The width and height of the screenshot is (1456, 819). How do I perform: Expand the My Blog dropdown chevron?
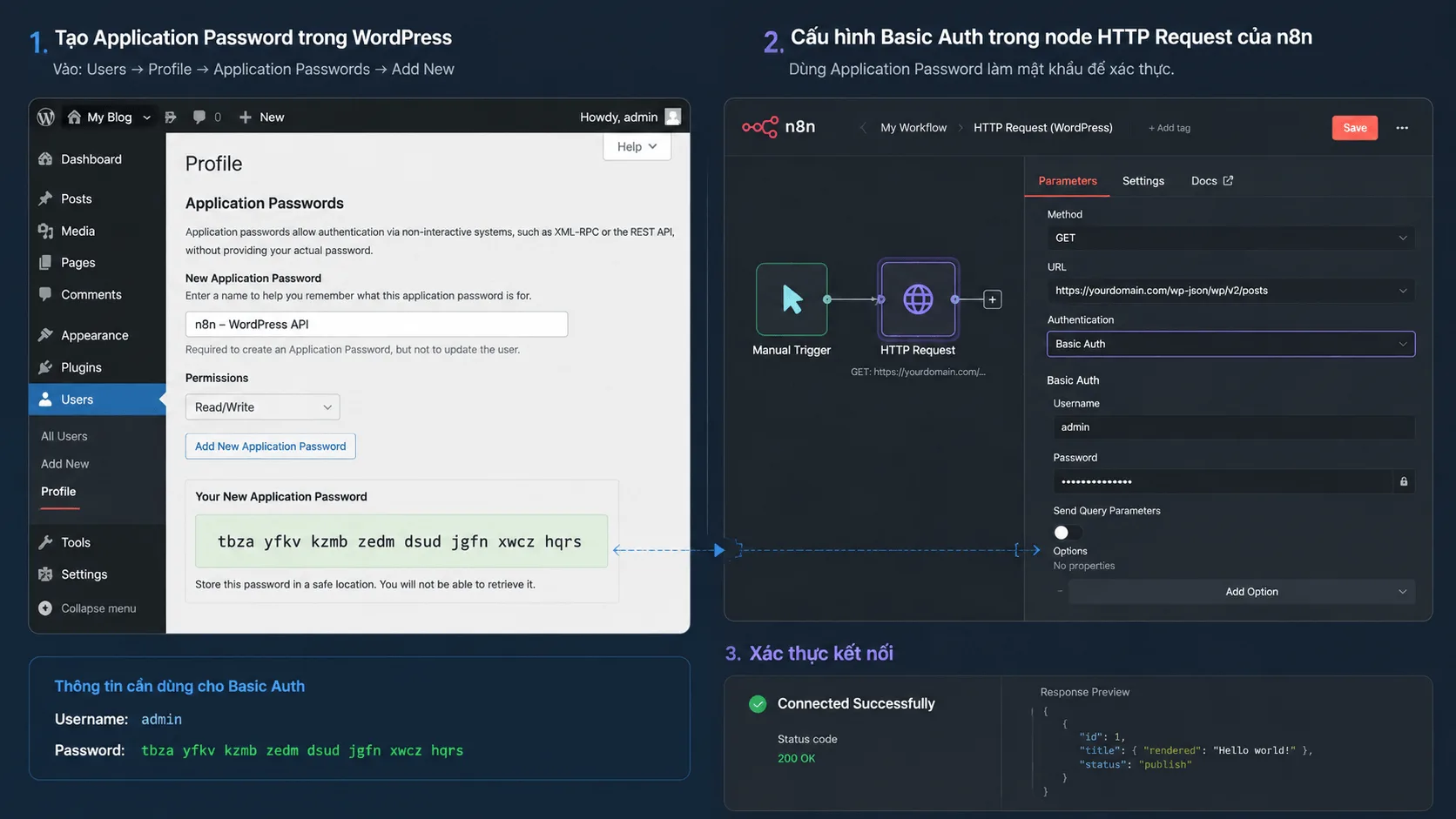tap(146, 117)
